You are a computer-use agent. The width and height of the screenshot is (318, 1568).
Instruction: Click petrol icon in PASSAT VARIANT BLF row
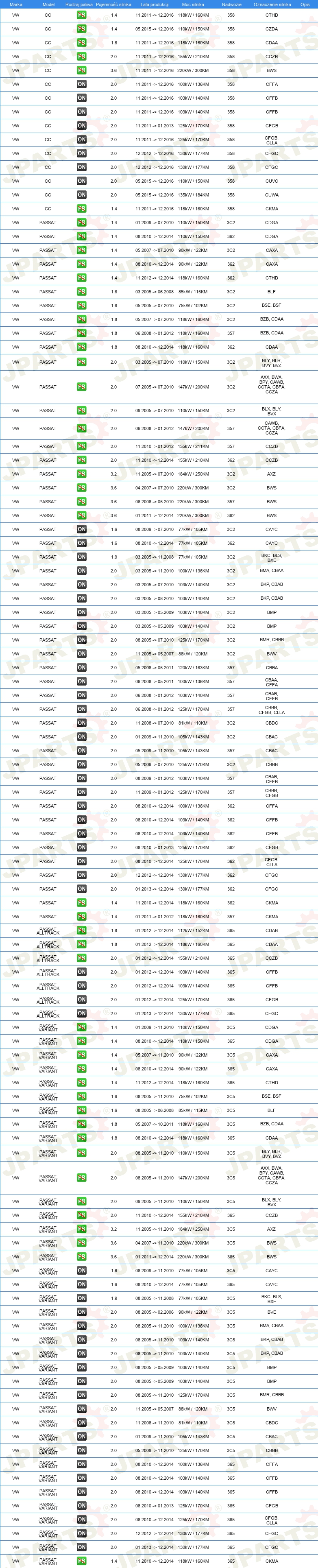(x=81, y=1110)
